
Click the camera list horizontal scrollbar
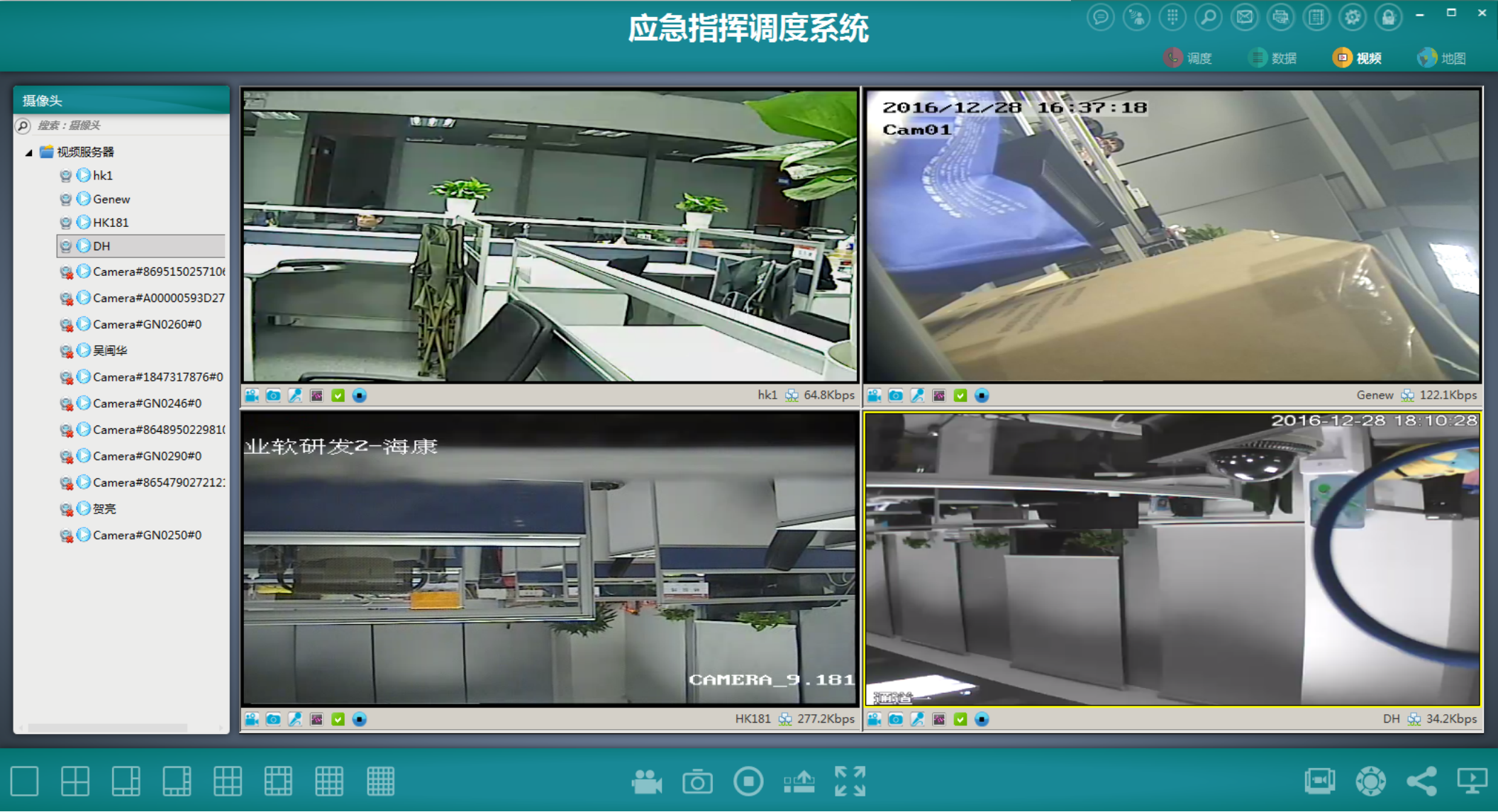pos(106,728)
